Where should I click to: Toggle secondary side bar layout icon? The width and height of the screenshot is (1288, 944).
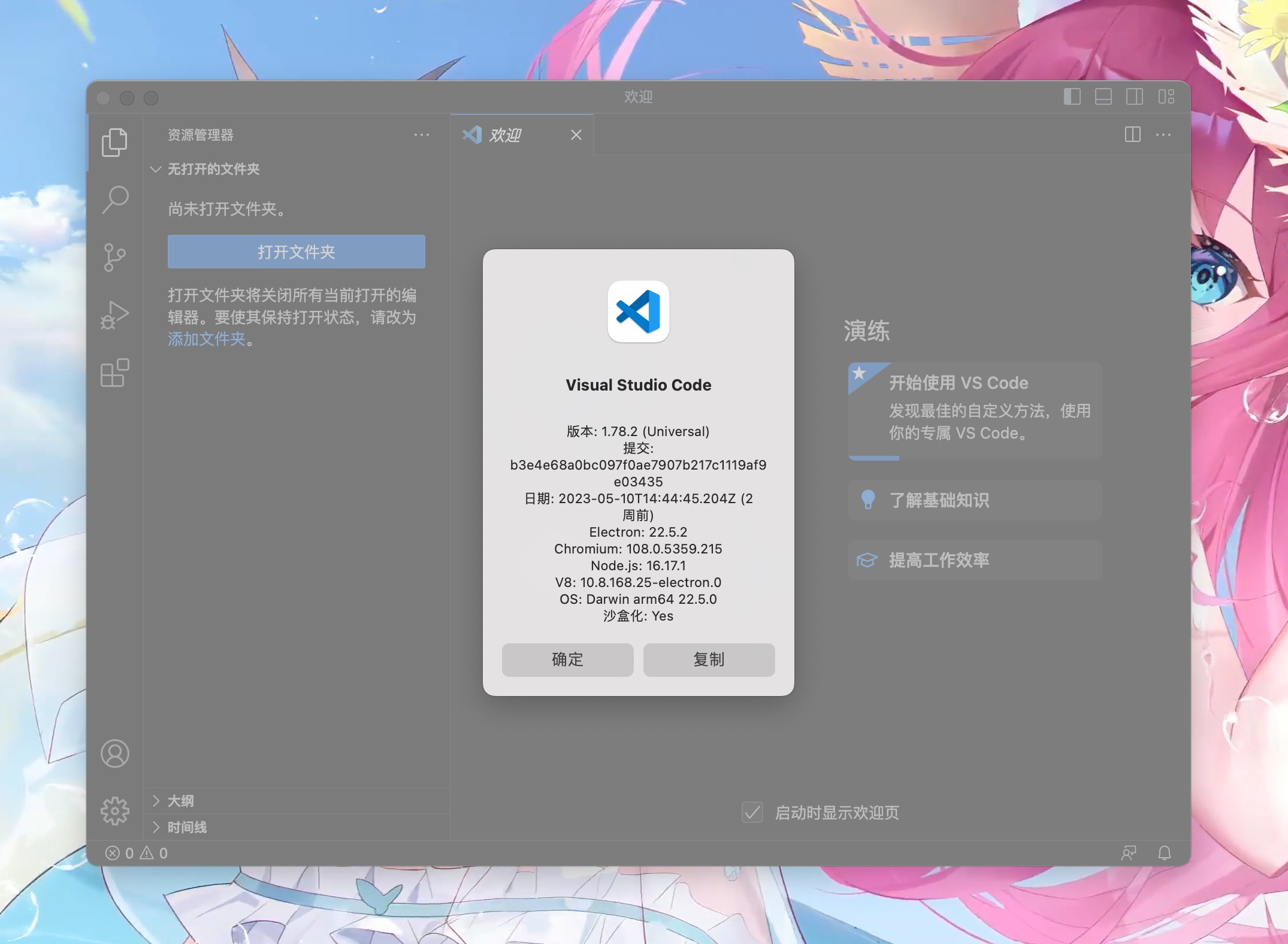coord(1134,97)
